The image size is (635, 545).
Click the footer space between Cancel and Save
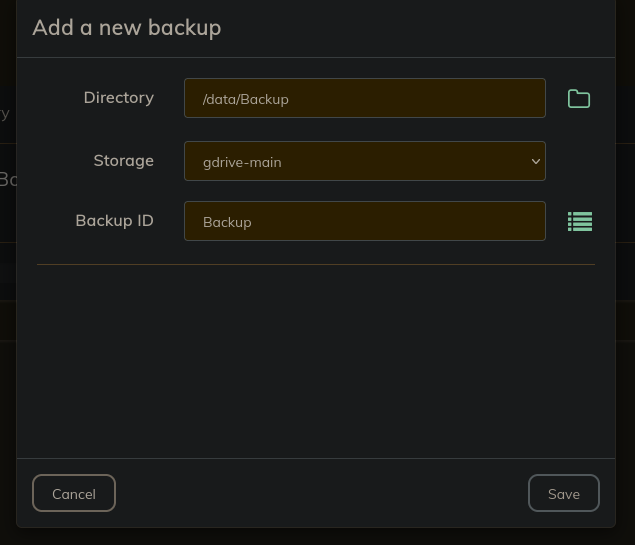(320, 493)
